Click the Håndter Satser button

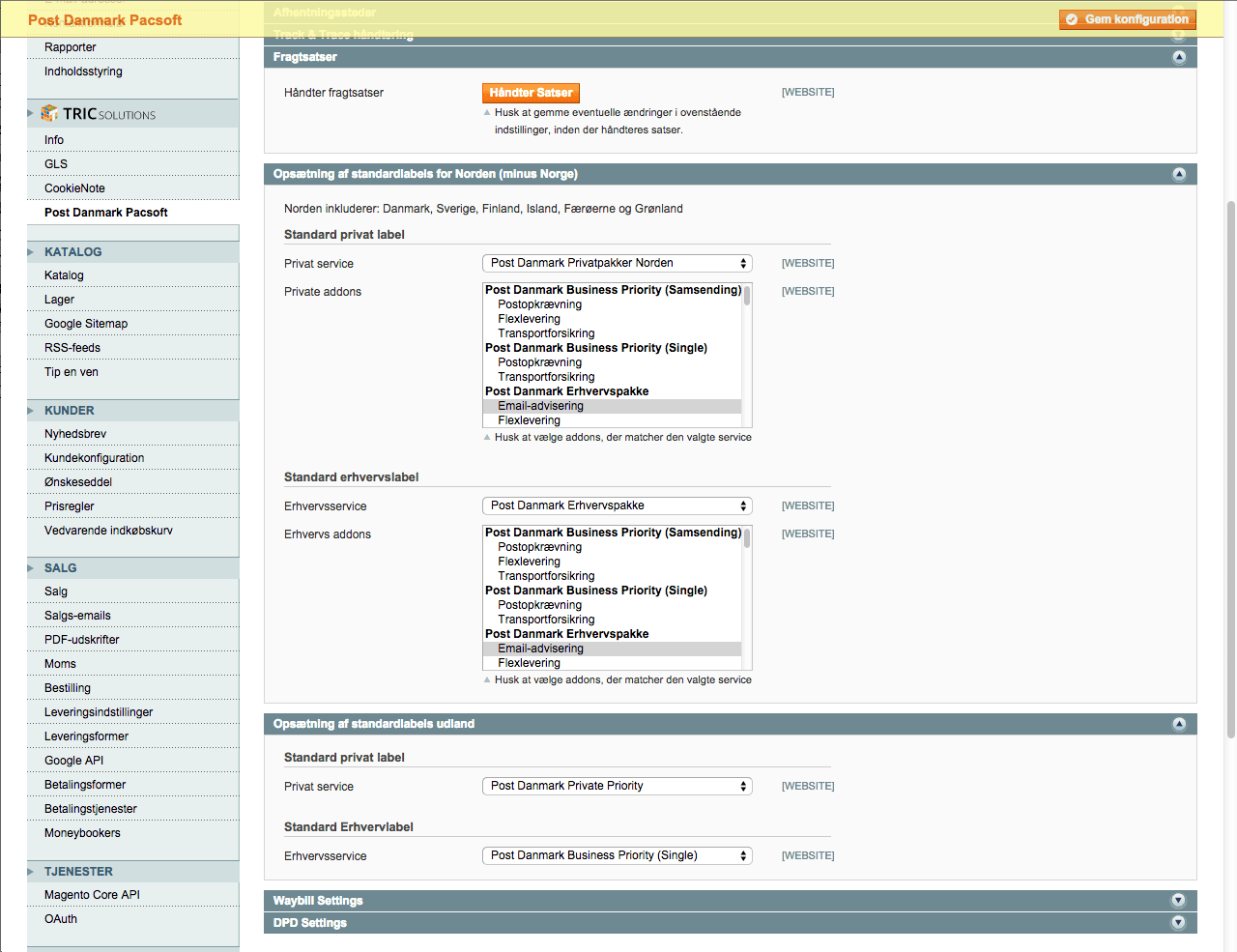point(531,93)
